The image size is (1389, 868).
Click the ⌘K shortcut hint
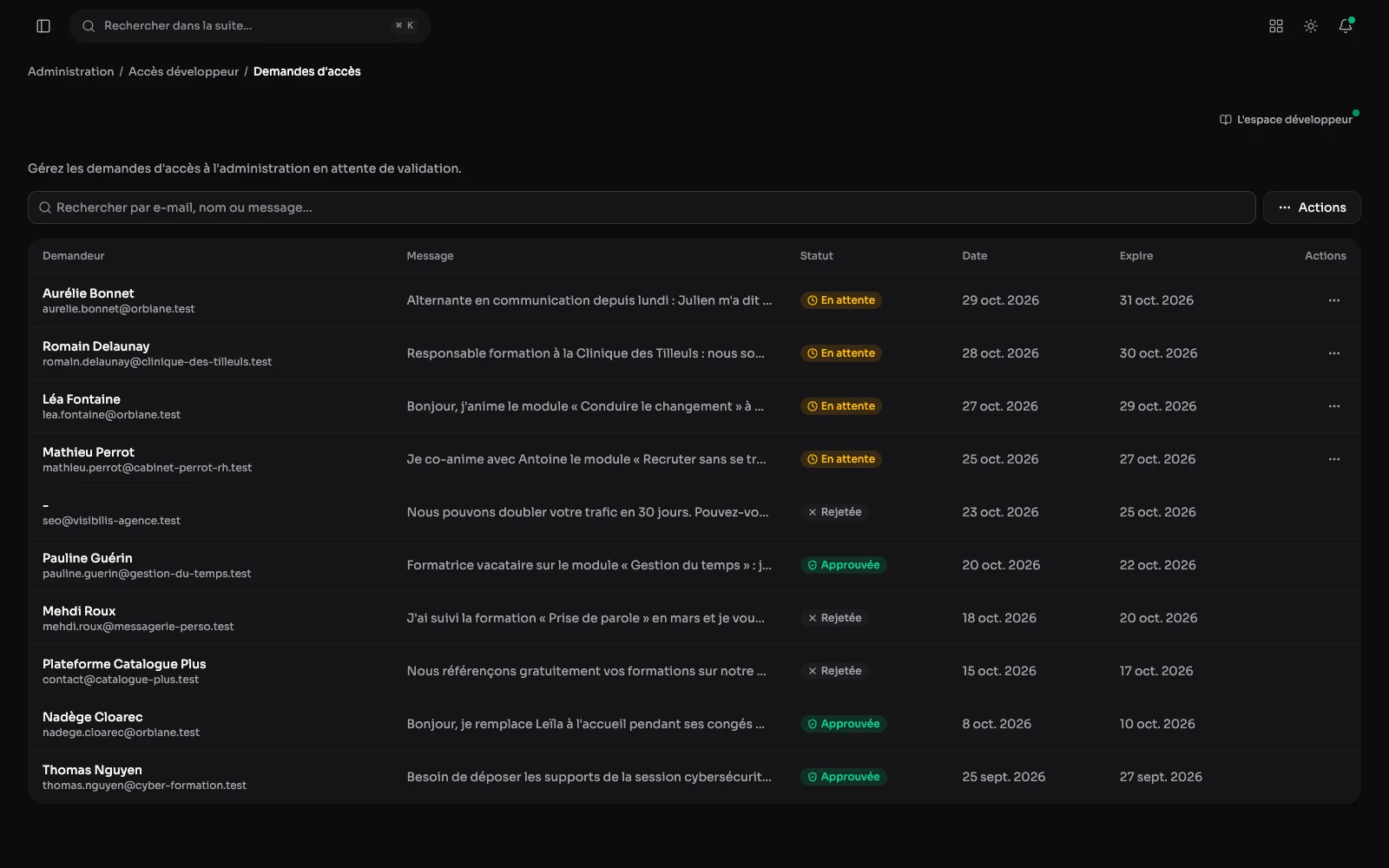pyautogui.click(x=405, y=26)
